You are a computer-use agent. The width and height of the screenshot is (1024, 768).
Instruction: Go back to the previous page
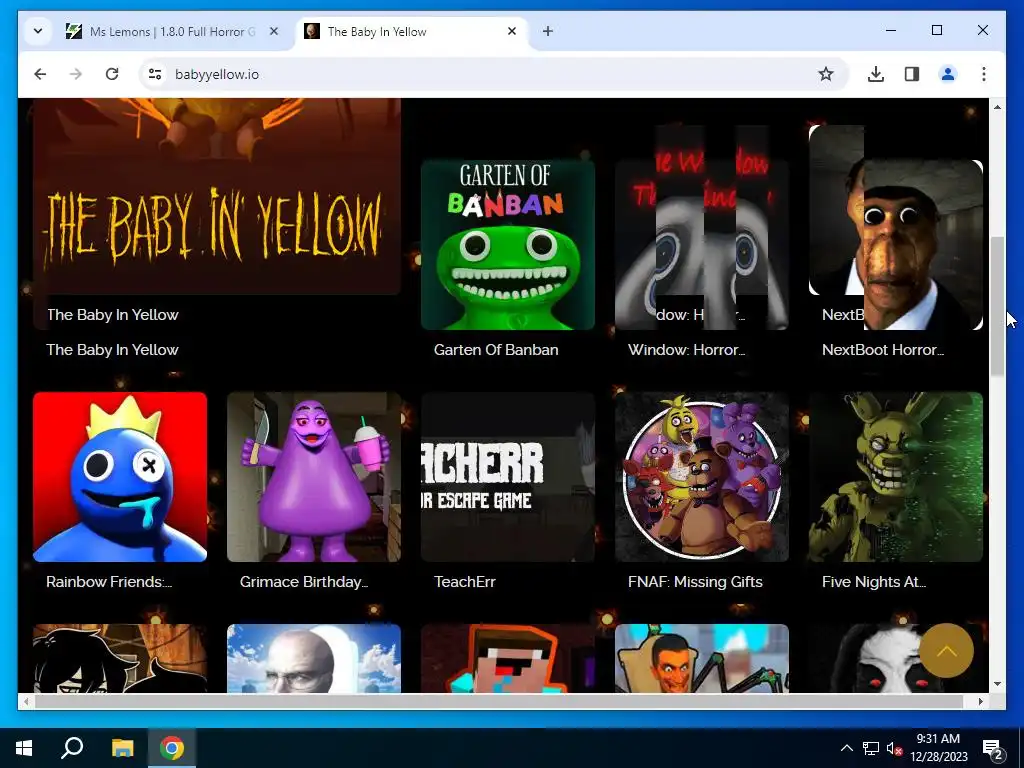click(40, 74)
